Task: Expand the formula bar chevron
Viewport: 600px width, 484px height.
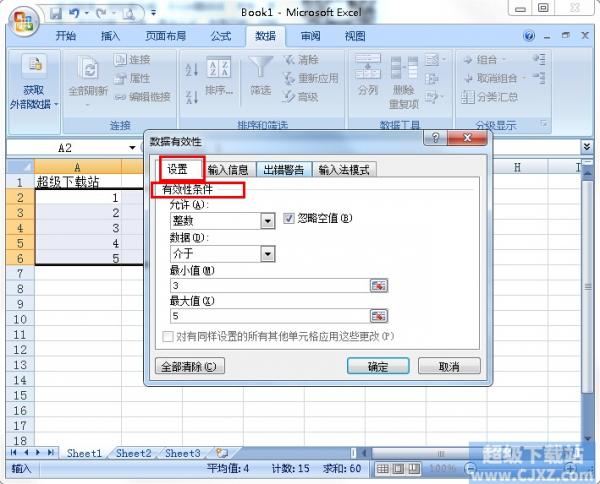Action: pyautogui.click(x=587, y=147)
